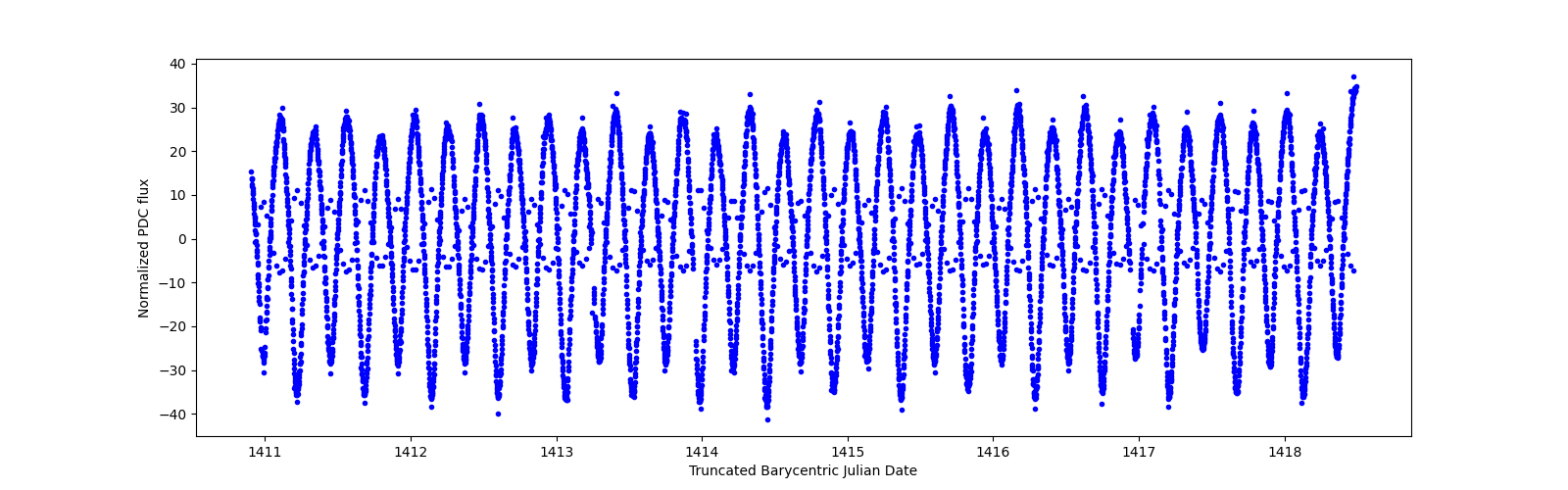Click x-axis tick label 1411
The width and height of the screenshot is (1568, 490).
(x=265, y=452)
